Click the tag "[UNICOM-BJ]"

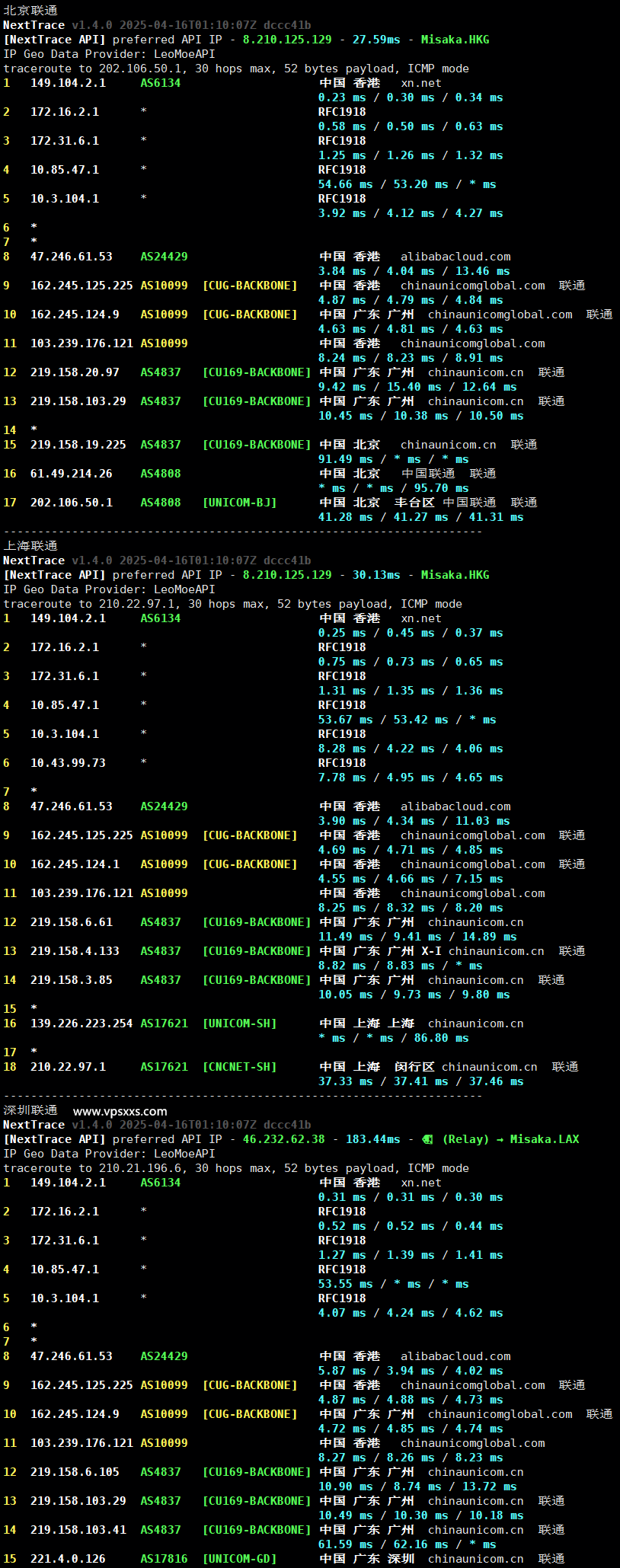tap(240, 503)
